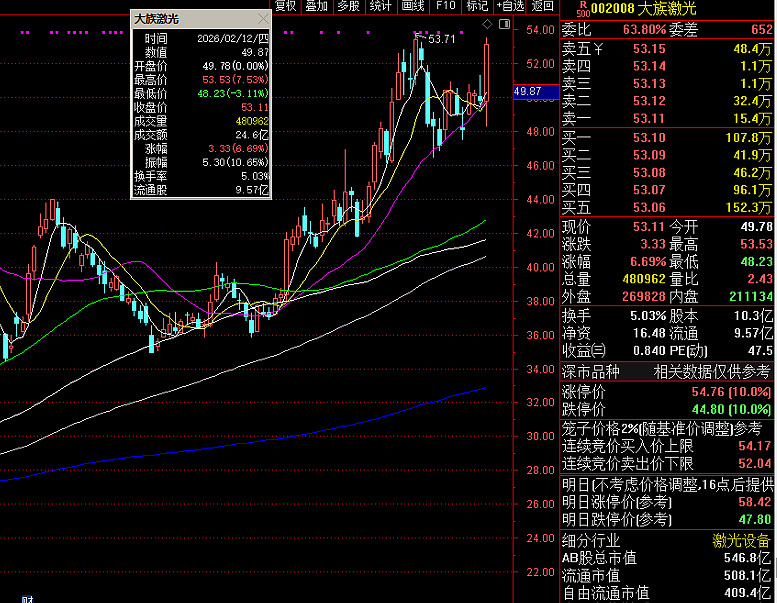The height and width of the screenshot is (603, 777).
Task: Select the 买三 price 53.08
Action: point(649,173)
